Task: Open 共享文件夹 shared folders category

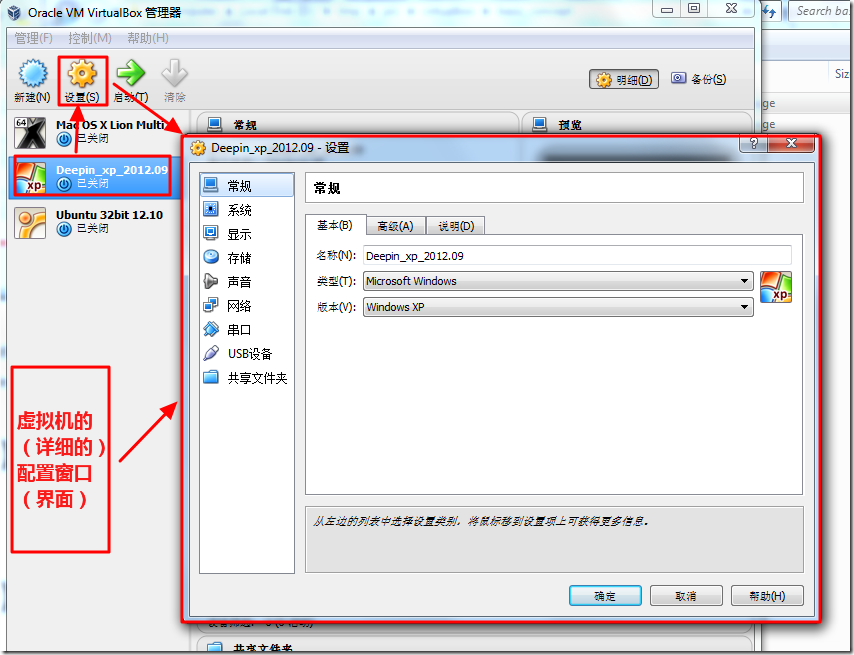Action: pos(247,377)
